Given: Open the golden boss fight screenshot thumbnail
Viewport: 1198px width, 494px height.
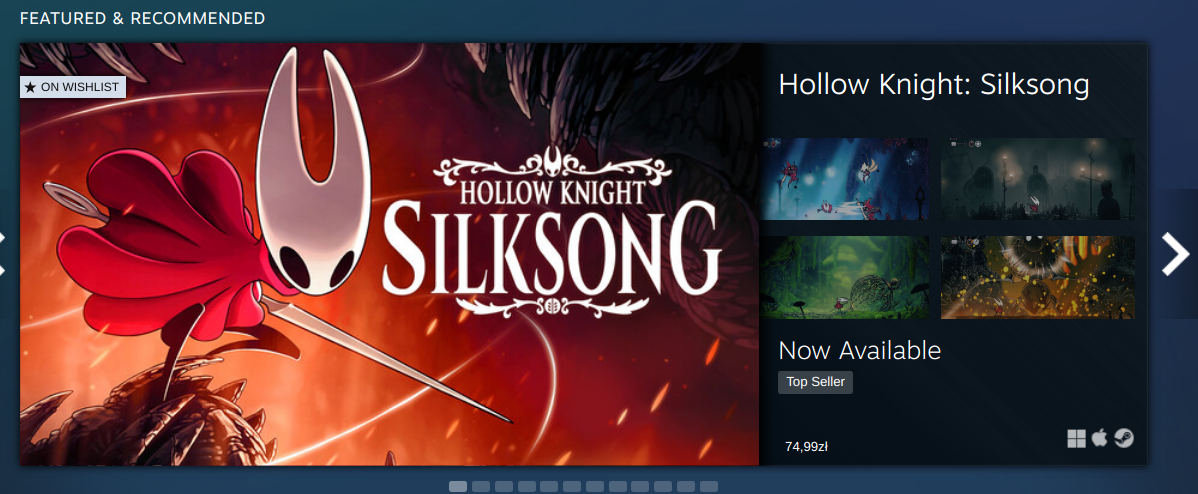Looking at the screenshot, I should pyautogui.click(x=1038, y=277).
